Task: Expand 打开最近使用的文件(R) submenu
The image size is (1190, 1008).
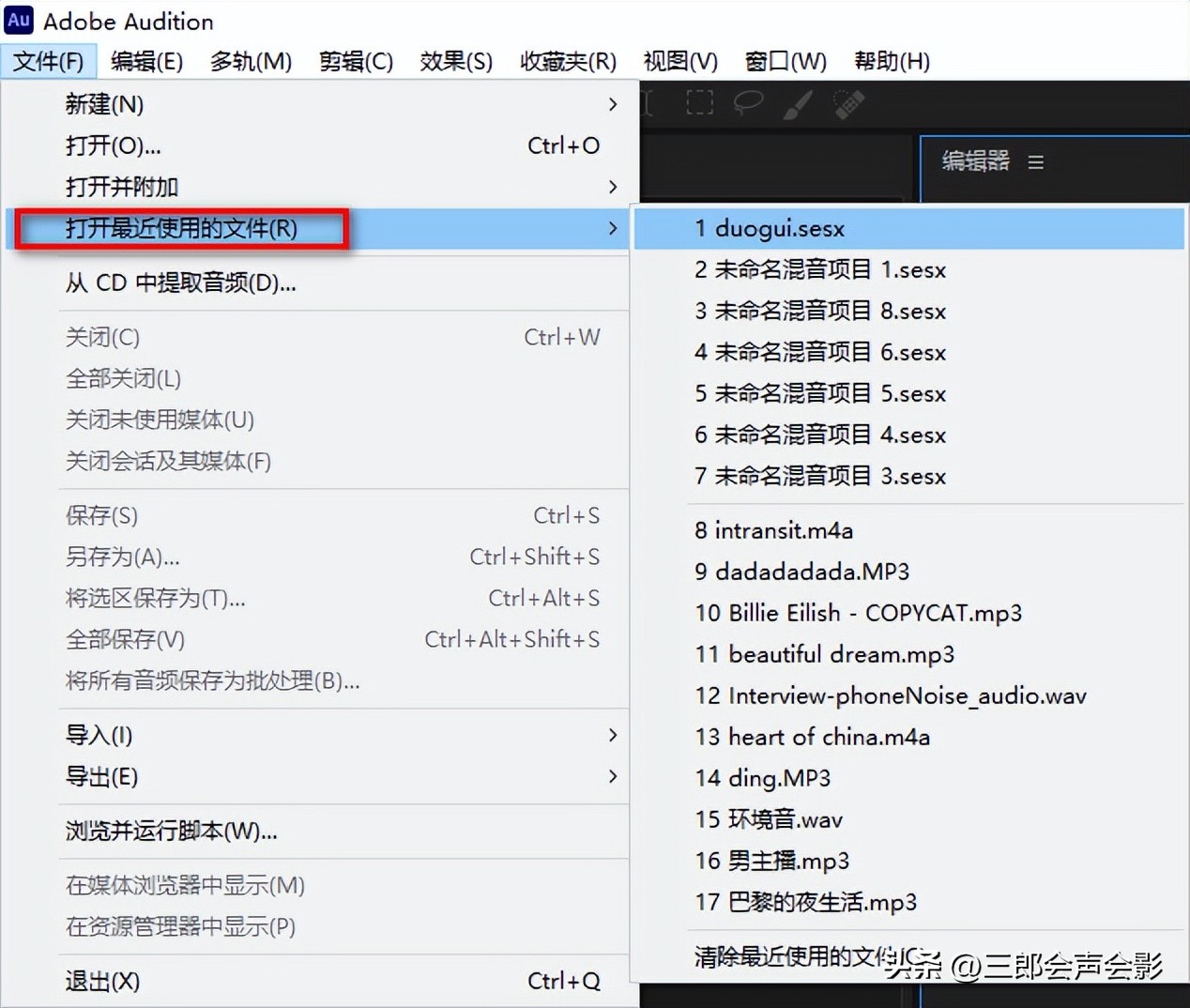Action: coord(316,228)
